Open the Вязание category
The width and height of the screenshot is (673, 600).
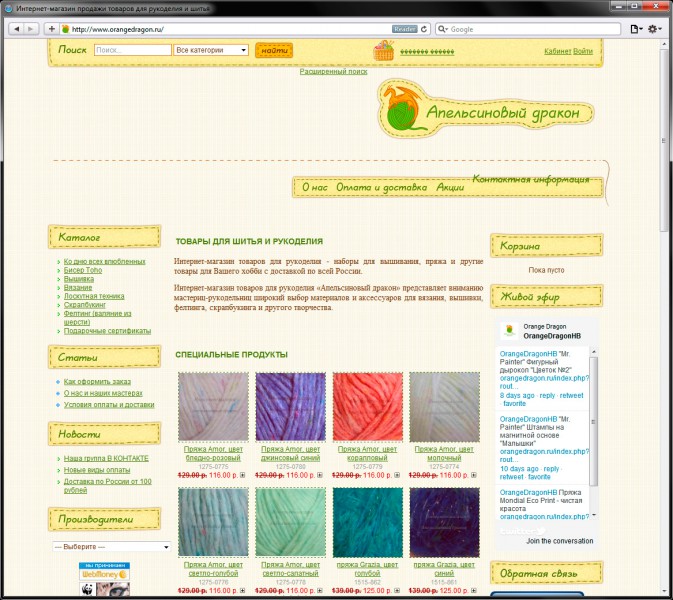click(x=78, y=287)
